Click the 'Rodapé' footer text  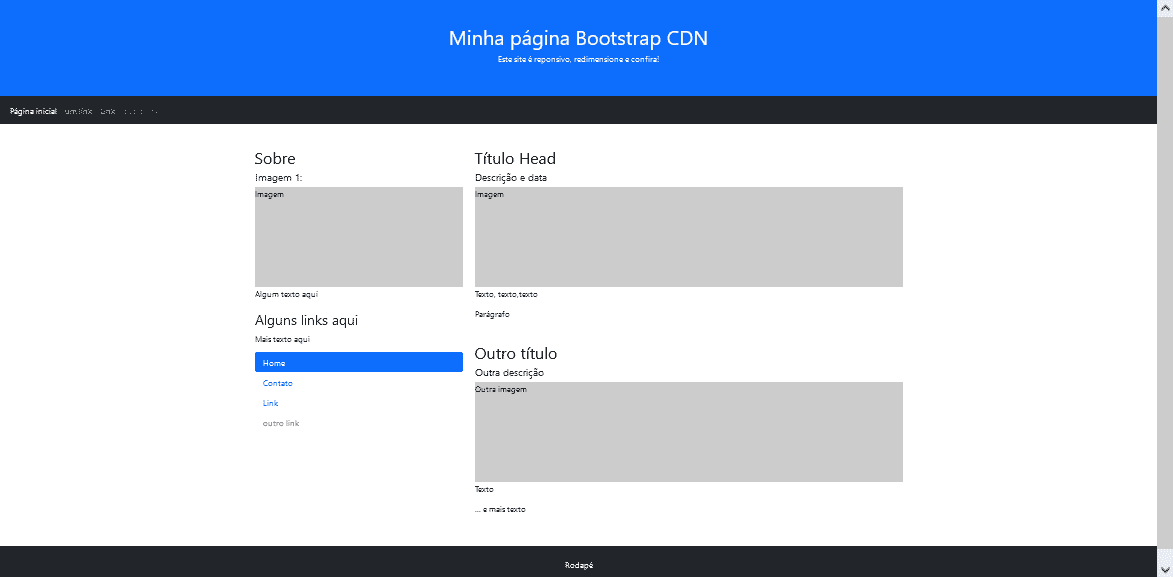pos(578,566)
